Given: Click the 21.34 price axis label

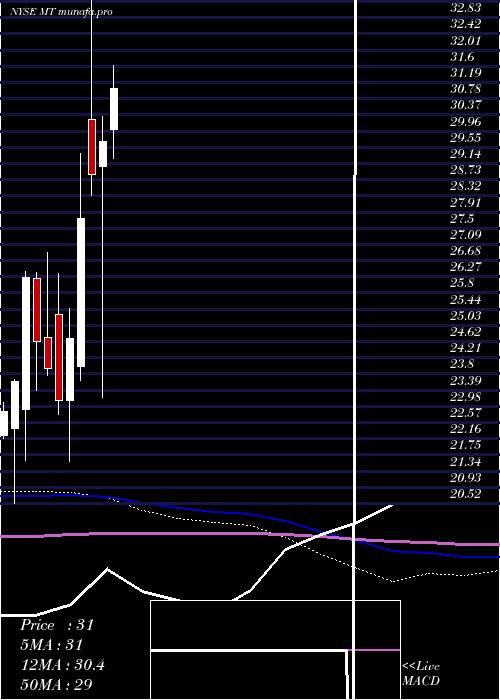Looking at the screenshot, I should [466, 461].
